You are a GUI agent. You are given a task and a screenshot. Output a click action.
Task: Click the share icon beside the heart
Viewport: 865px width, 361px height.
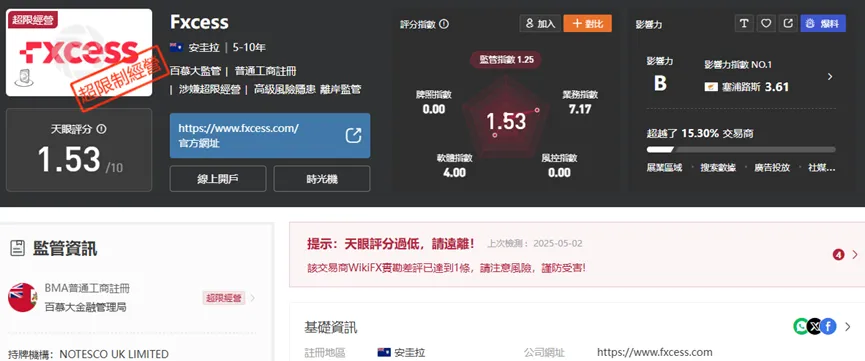point(788,23)
